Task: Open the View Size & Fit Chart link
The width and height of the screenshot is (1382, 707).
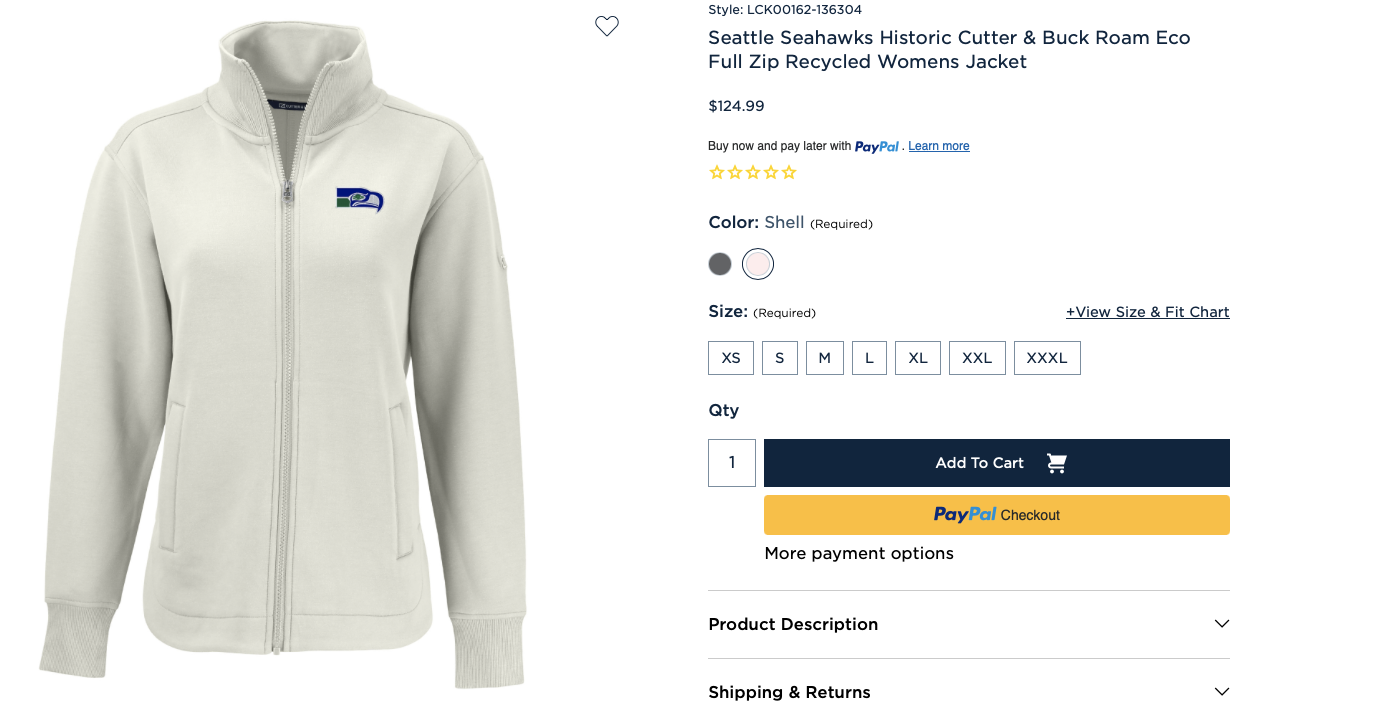Action: [1147, 312]
